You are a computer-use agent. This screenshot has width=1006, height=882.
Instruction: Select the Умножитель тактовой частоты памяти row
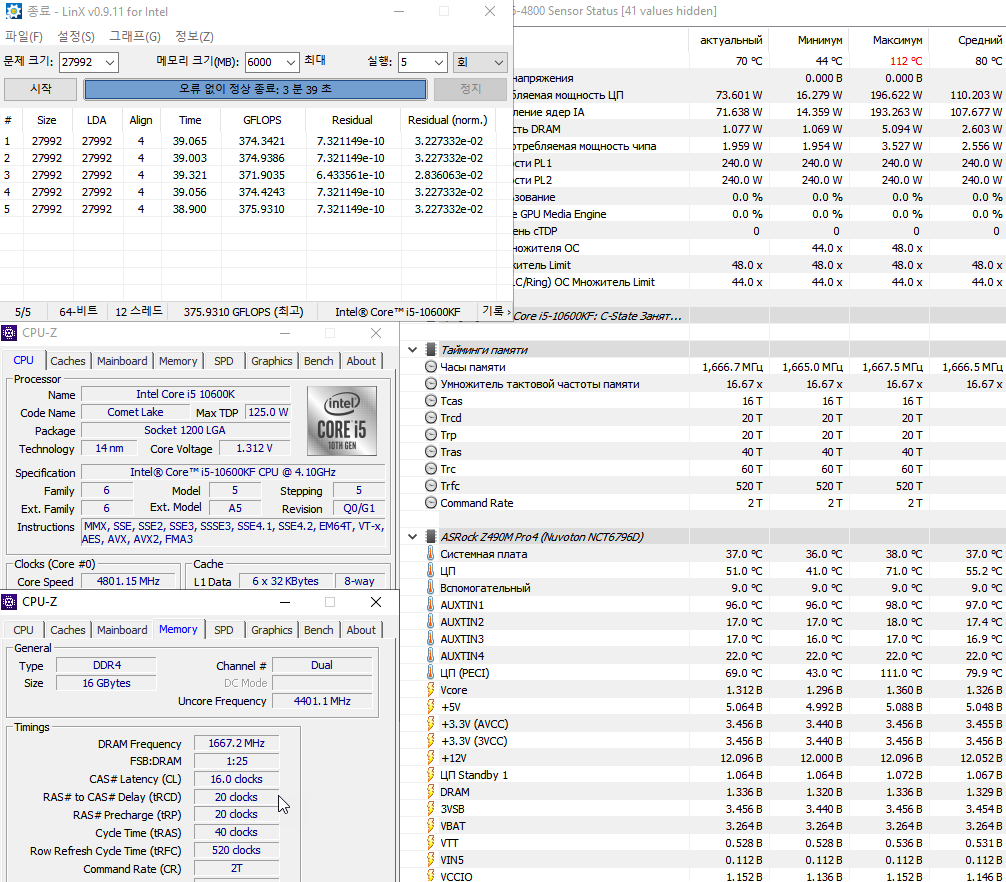[703, 384]
